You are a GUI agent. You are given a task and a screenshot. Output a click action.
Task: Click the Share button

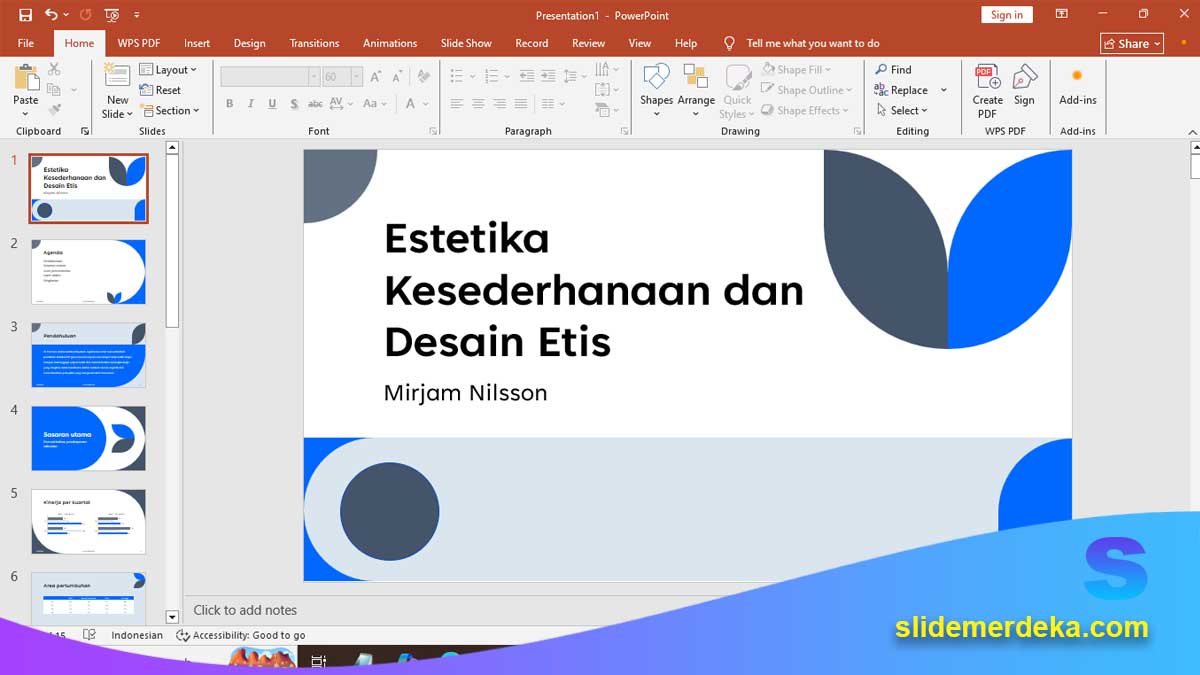pyautogui.click(x=1132, y=43)
